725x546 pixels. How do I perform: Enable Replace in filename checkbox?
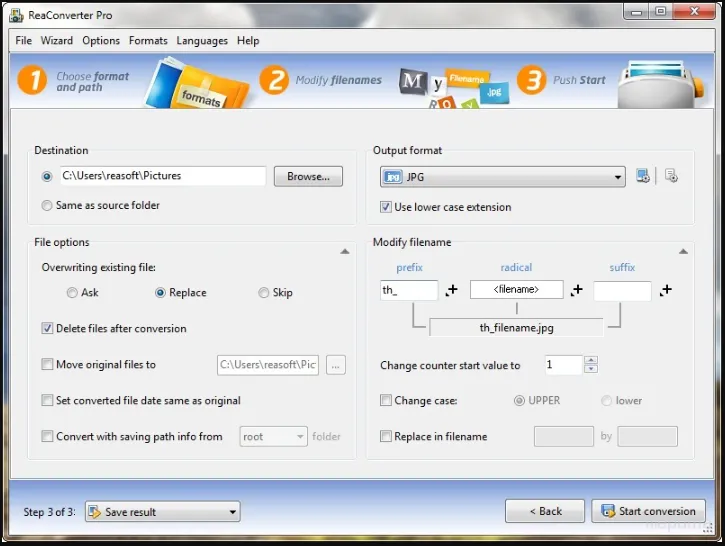pyautogui.click(x=386, y=436)
